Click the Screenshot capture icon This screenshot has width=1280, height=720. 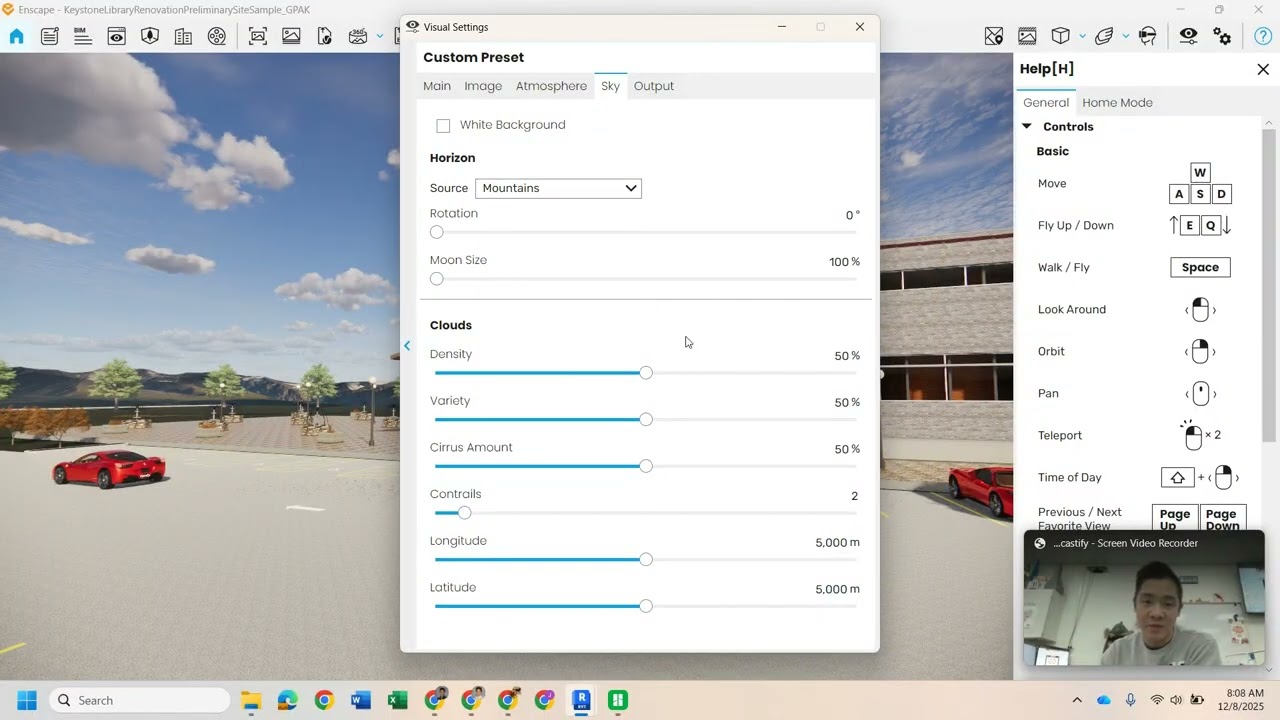point(258,36)
